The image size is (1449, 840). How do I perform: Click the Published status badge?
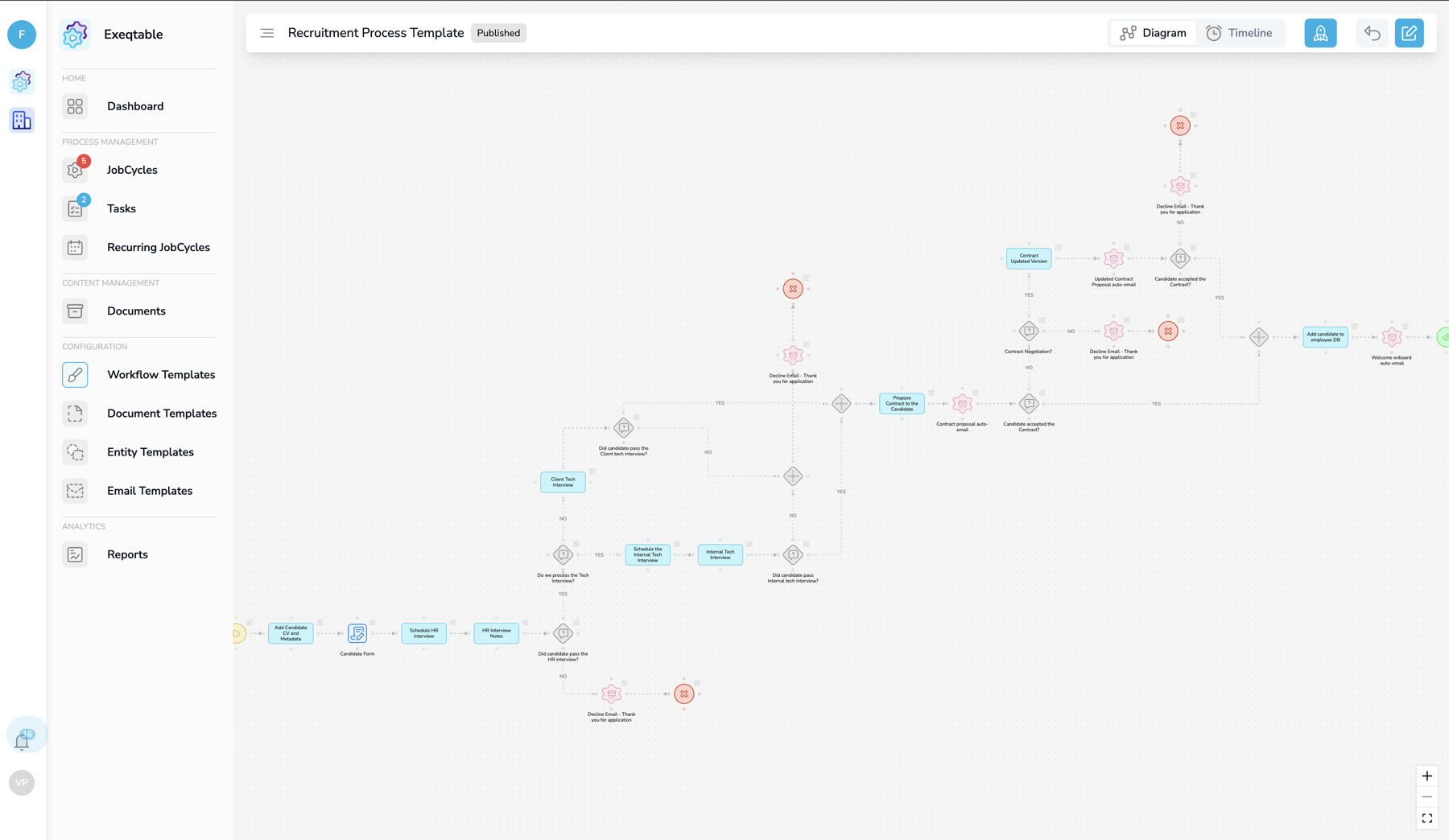click(498, 33)
